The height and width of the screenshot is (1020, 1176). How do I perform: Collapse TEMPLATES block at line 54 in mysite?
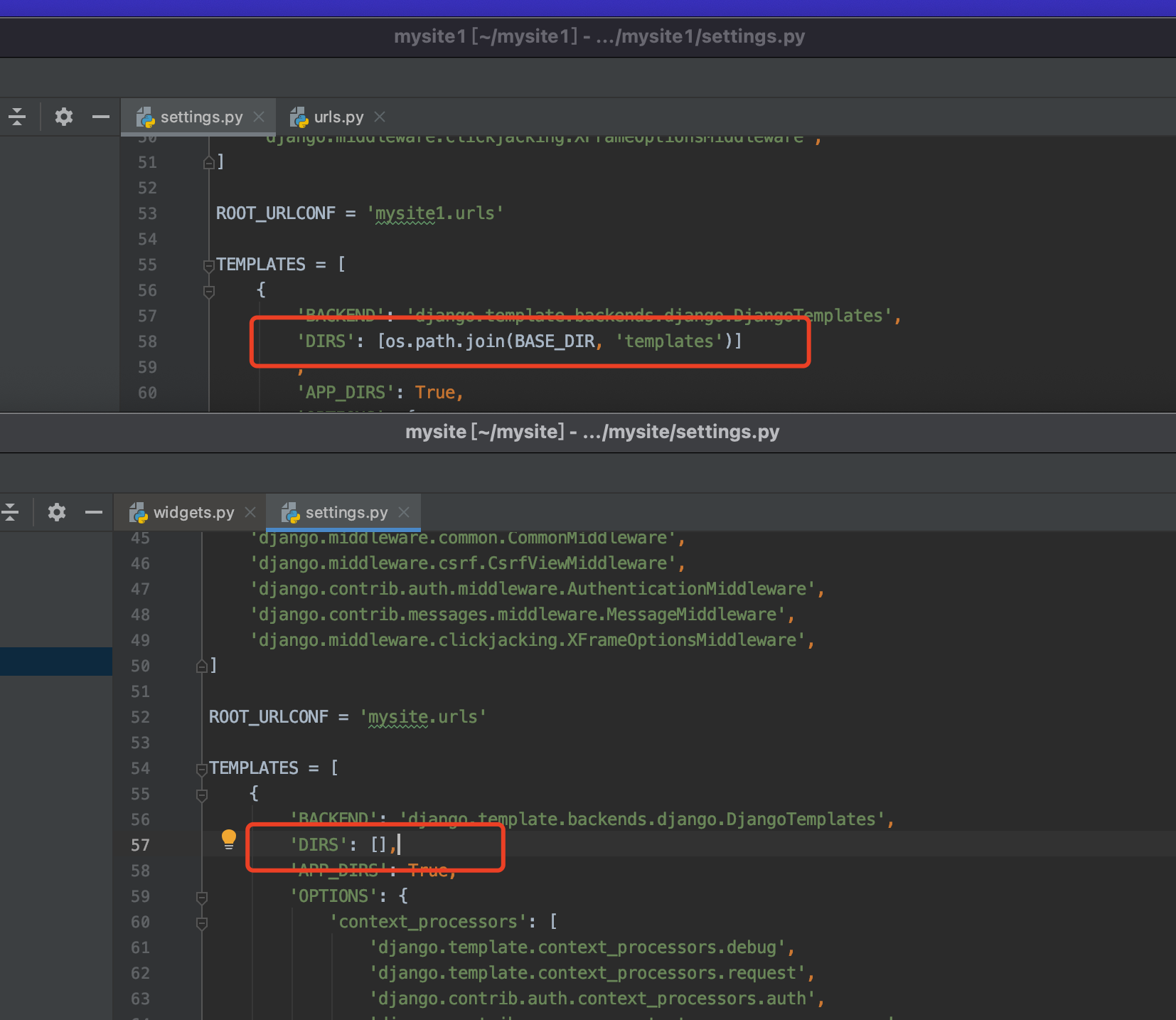202,770
